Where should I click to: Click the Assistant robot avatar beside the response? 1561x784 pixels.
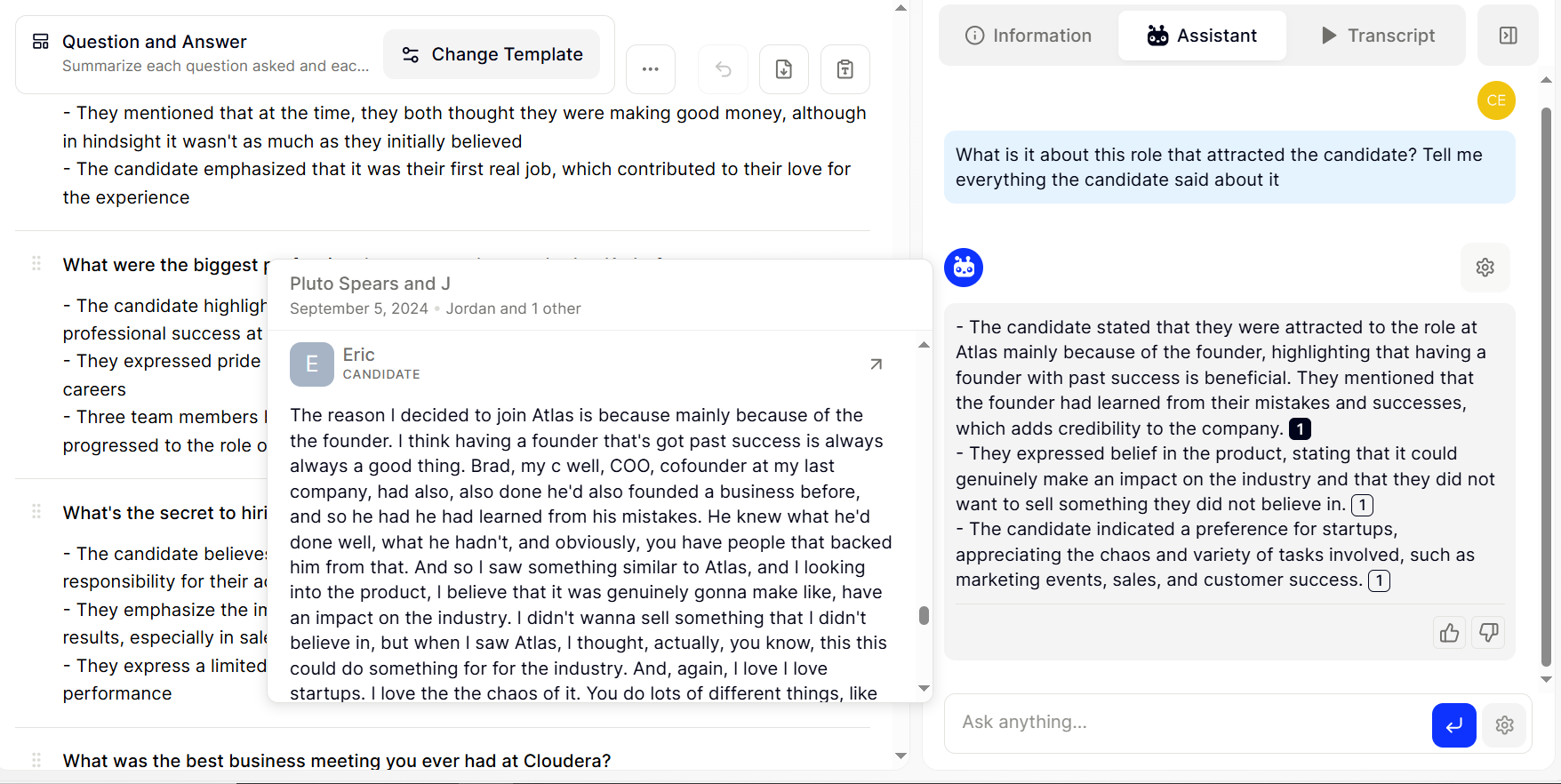point(963,267)
